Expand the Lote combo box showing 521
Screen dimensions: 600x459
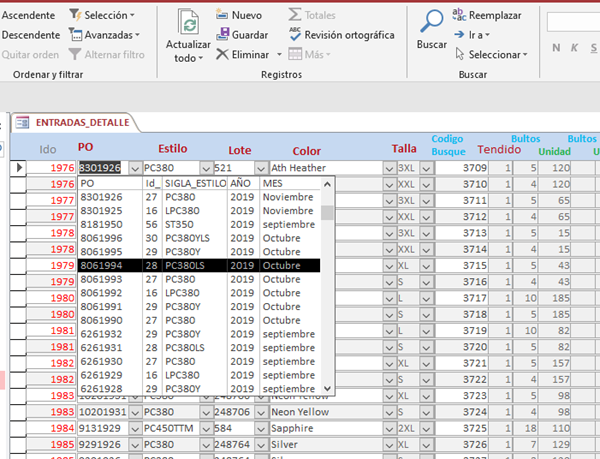[x=261, y=168]
